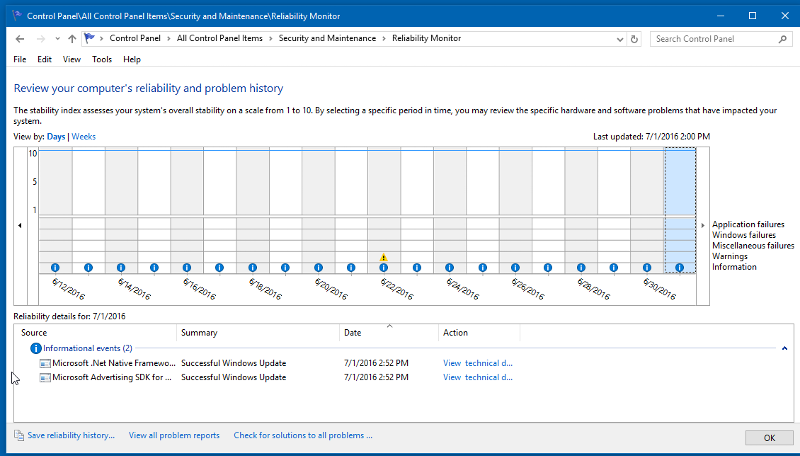Click the Back navigation arrow
Viewport: 800px width, 456px height.
tap(20, 39)
